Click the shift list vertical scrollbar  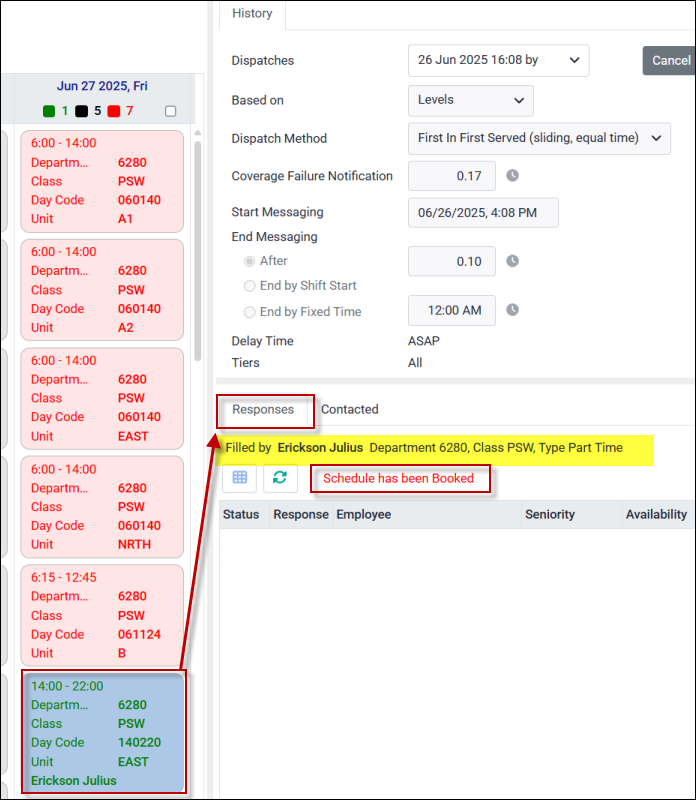pyautogui.click(x=198, y=250)
